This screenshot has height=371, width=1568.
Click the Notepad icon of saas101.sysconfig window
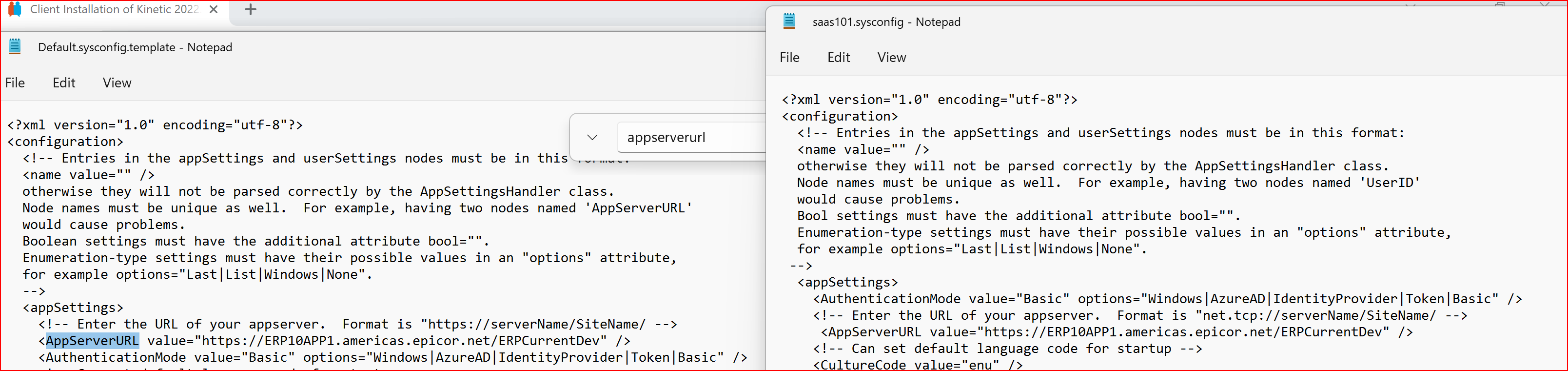[789, 21]
